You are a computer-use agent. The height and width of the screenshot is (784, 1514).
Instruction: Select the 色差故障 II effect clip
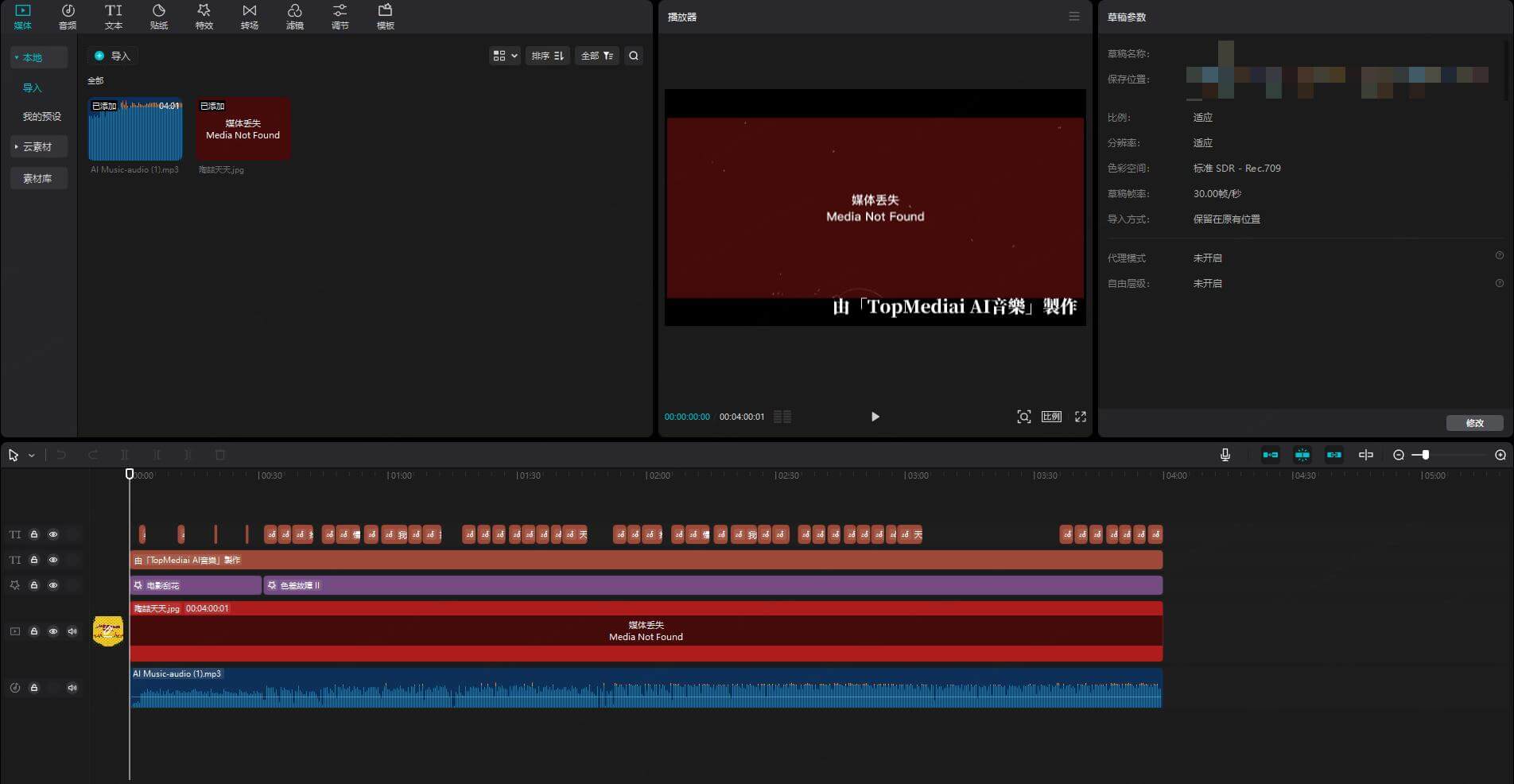pos(713,585)
